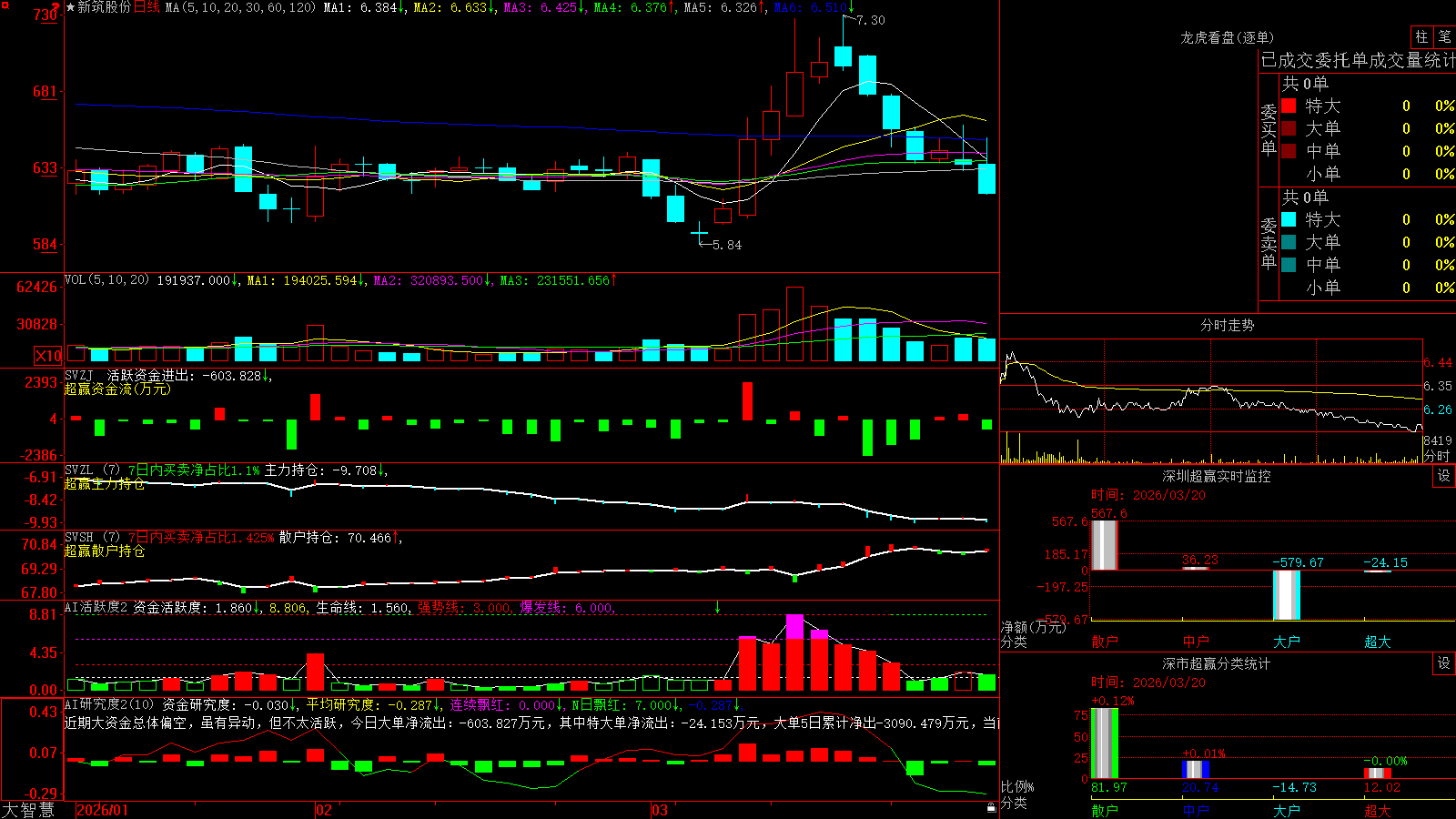The height and width of the screenshot is (819, 1456).
Task: Click MA2: 6.633 yellow value
Action: [x=454, y=7]
